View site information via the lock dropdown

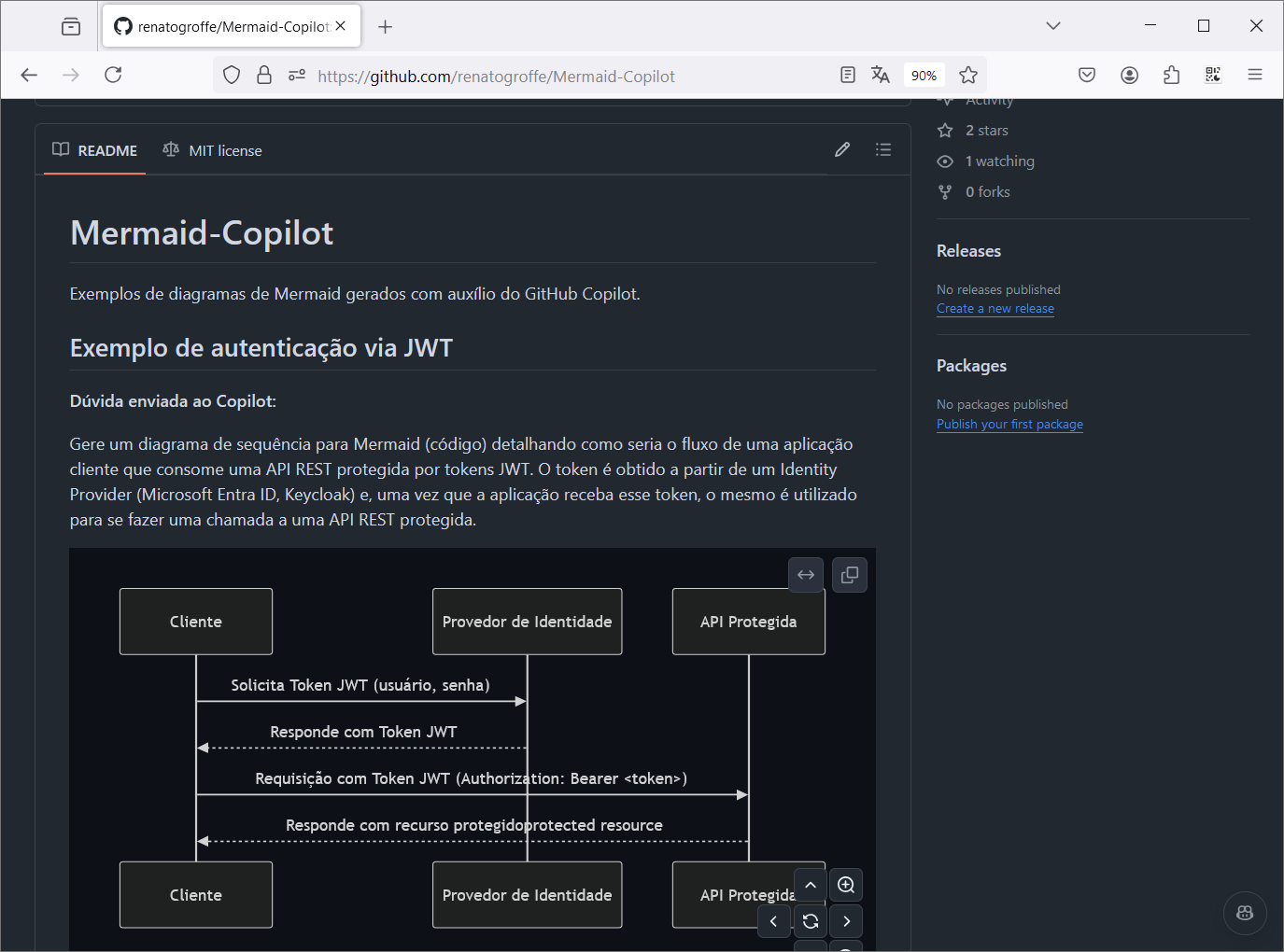(x=264, y=75)
